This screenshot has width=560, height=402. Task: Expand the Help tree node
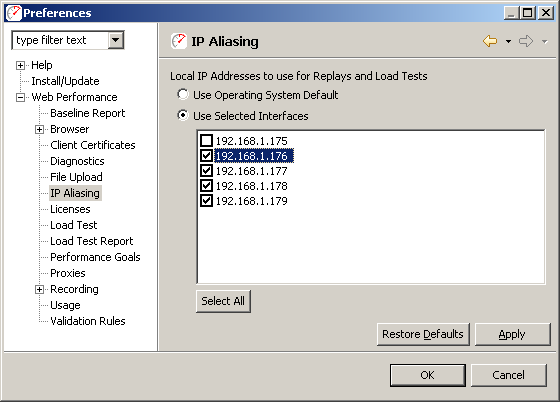coord(20,65)
